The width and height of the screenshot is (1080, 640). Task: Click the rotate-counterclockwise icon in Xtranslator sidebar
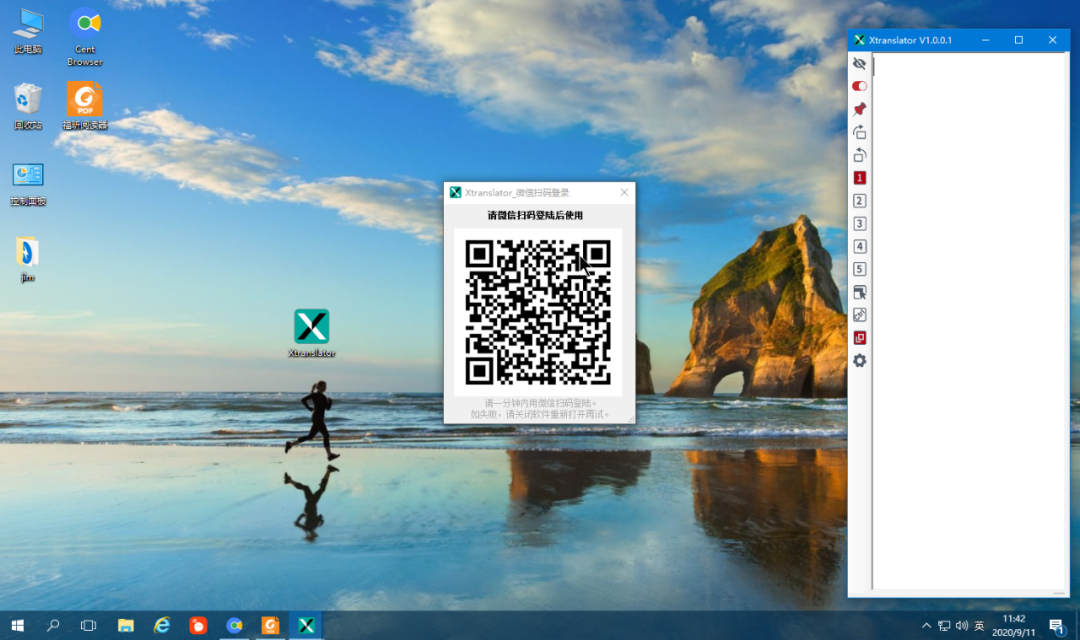pos(859,154)
